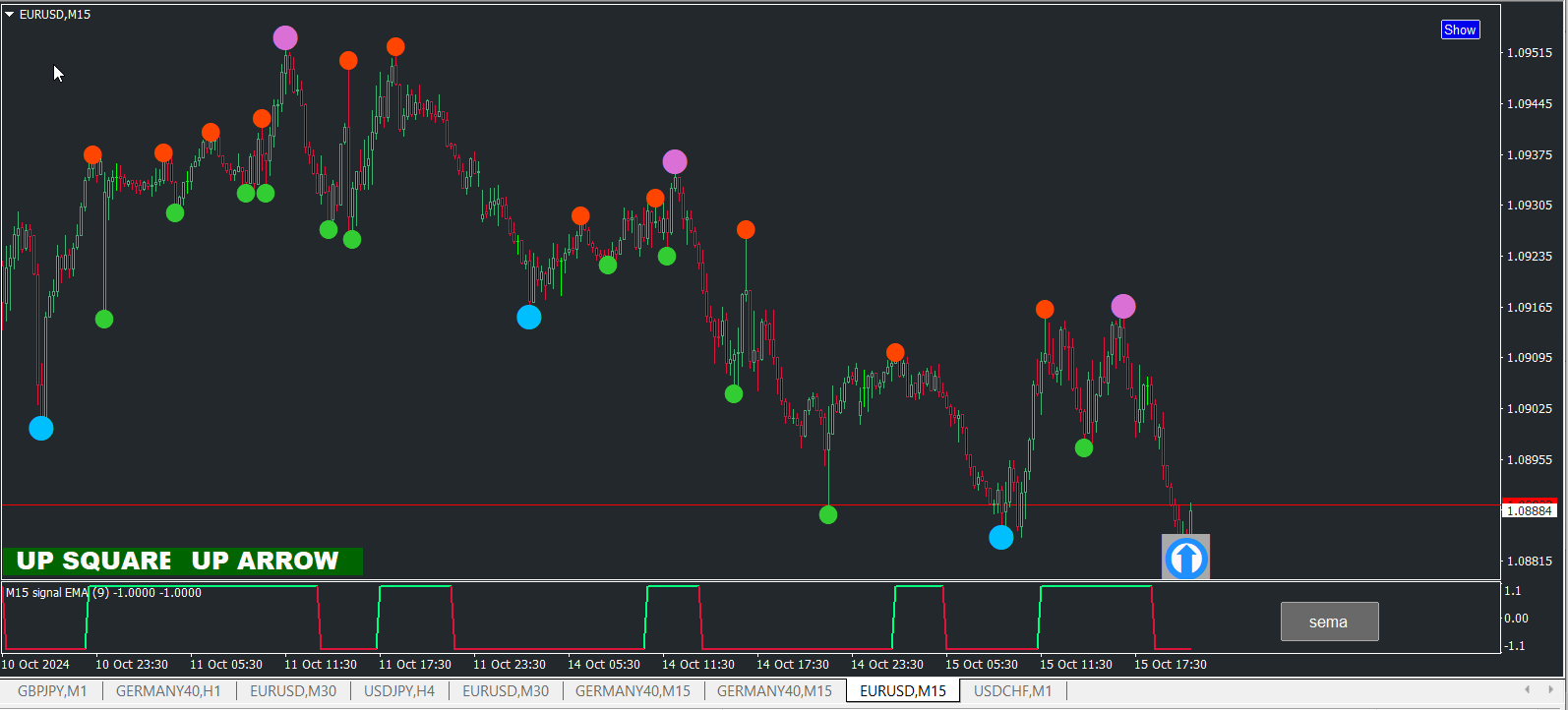The image size is (1568, 710).
Task: Click the 1.1 indicator scale label
Action: (x=1513, y=591)
